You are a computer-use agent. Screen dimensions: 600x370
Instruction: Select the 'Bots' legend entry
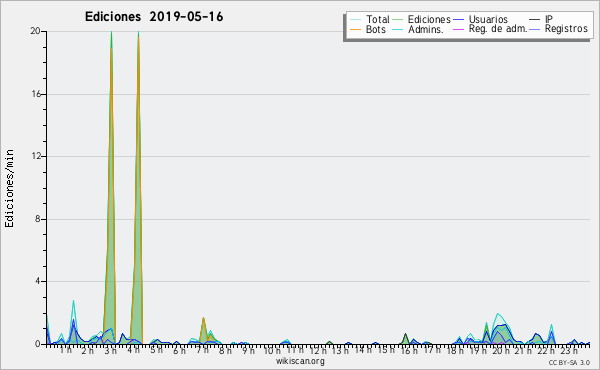pyautogui.click(x=376, y=29)
